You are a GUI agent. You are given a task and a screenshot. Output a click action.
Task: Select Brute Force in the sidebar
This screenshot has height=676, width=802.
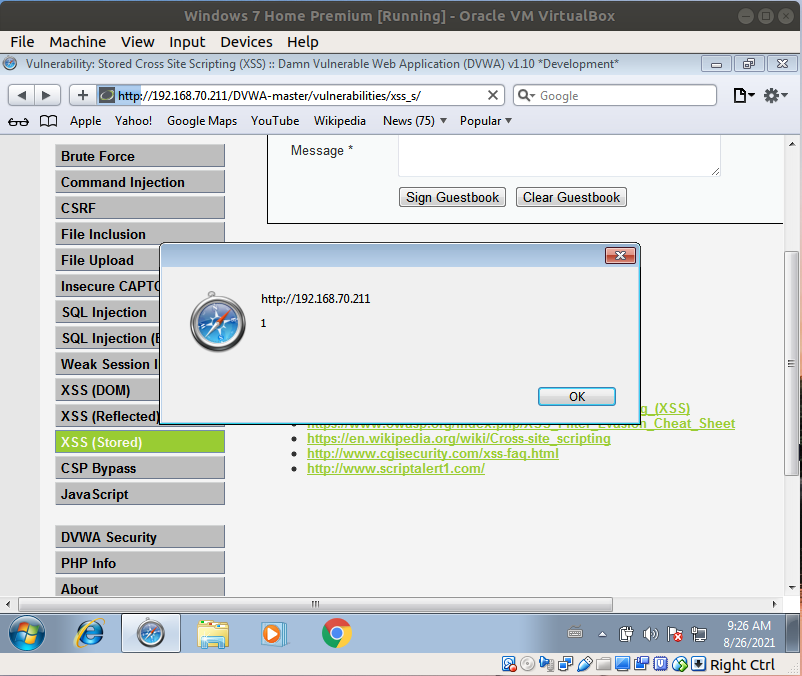tap(140, 156)
